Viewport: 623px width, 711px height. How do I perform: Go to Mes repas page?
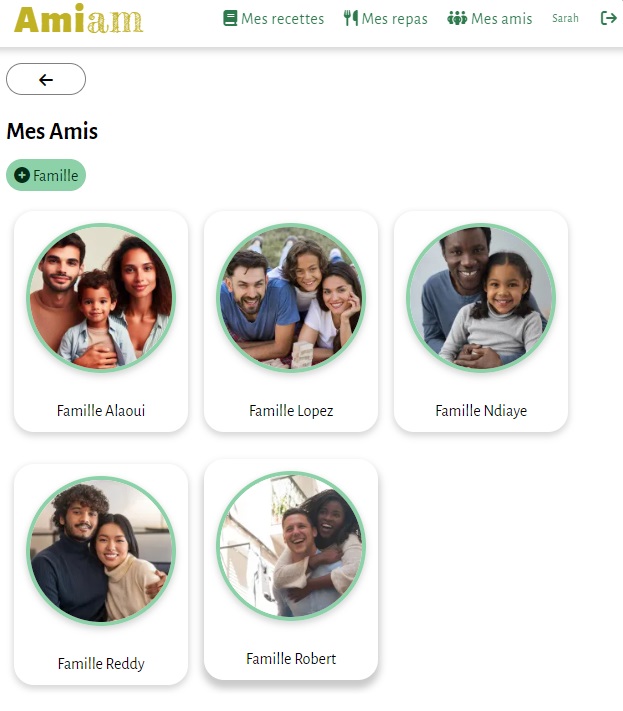click(x=394, y=19)
